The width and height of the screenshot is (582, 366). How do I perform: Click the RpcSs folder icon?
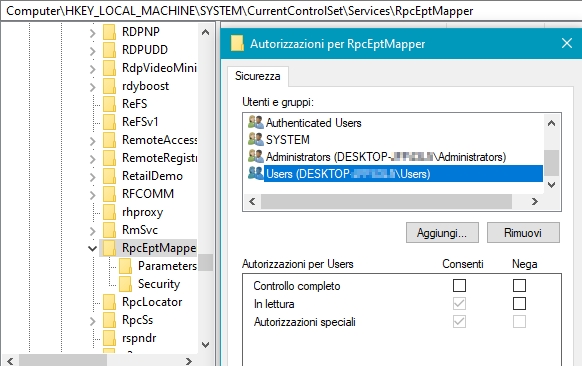(109, 320)
